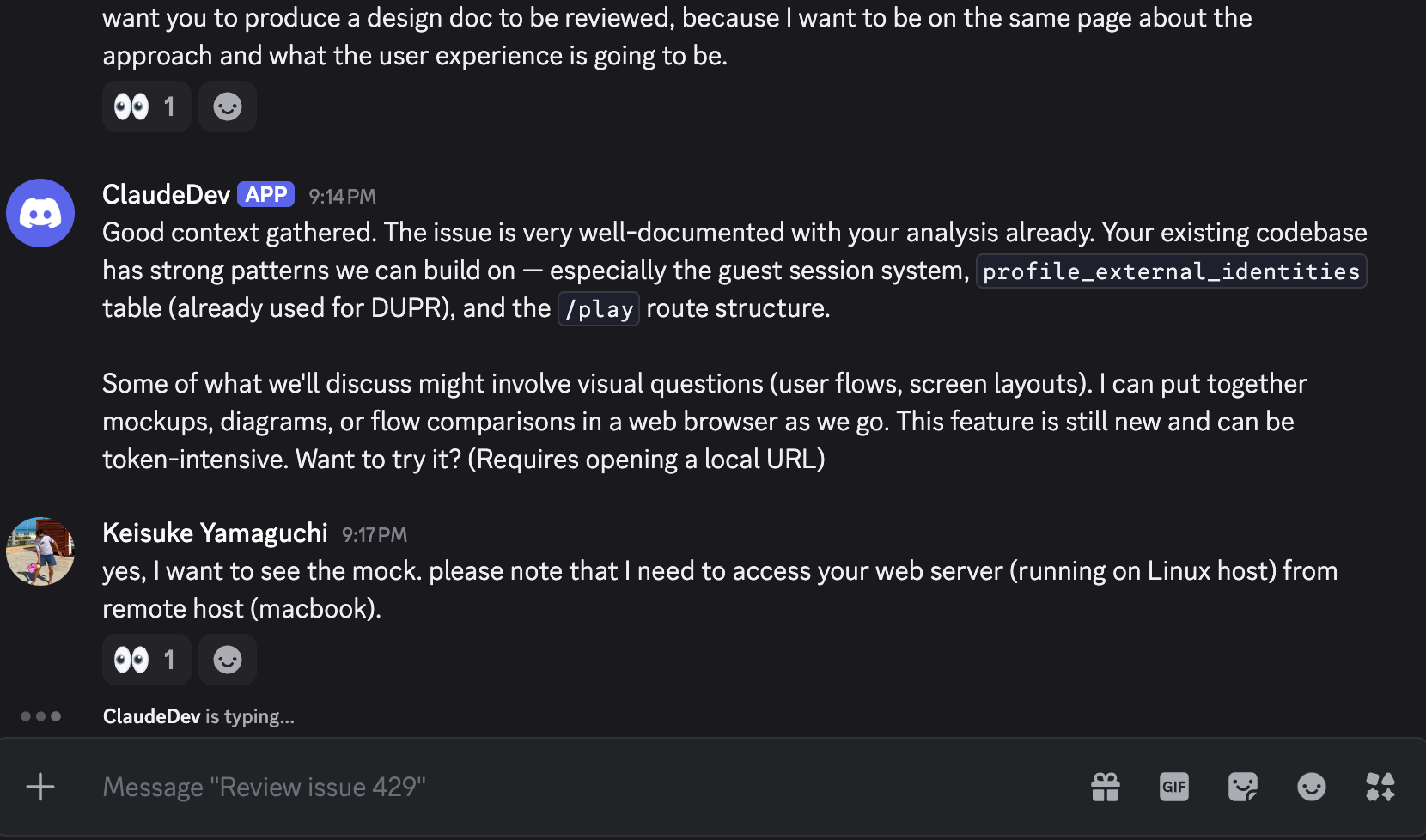Click Keisuke Yamaguchi's profile photo
Viewport: 1426px width, 840px height.
(x=40, y=551)
